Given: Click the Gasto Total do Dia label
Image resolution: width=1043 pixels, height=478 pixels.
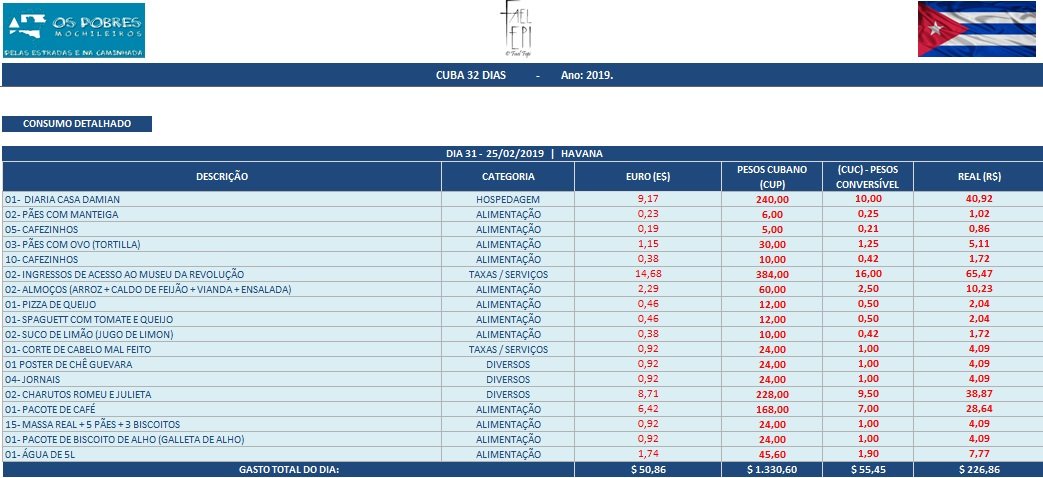Looking at the screenshot, I should coord(288,469).
